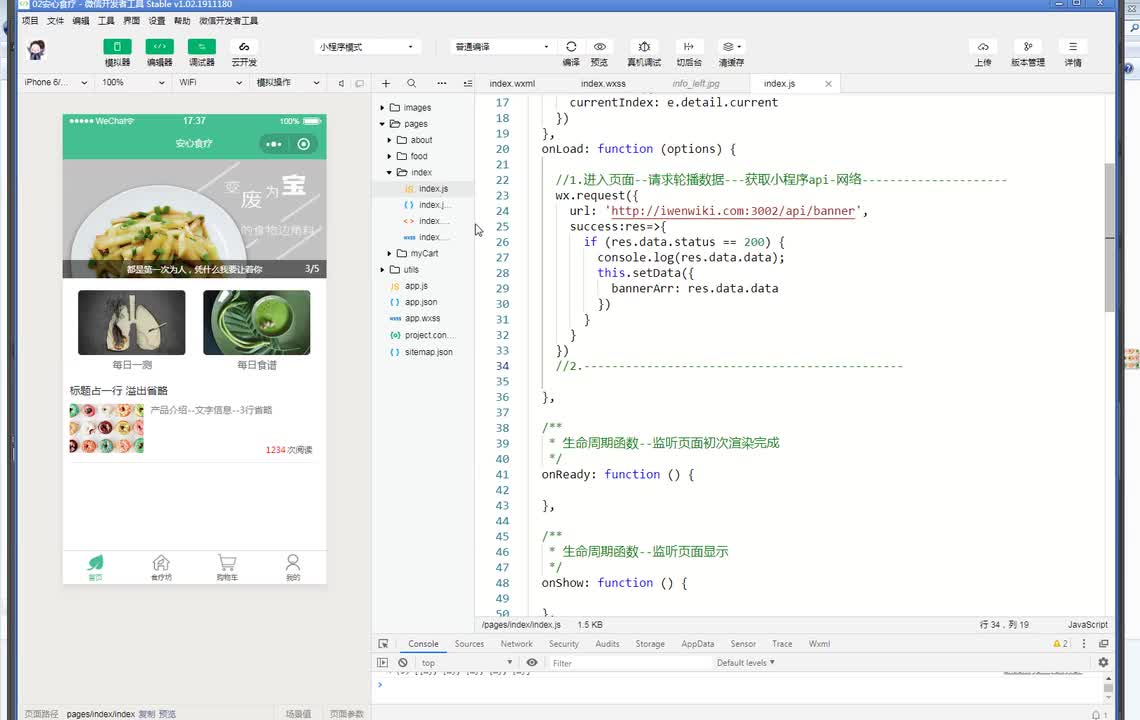This screenshot has width=1140, height=720.
Task: Open the 普通编译 compile mode dropdown
Action: (501, 47)
